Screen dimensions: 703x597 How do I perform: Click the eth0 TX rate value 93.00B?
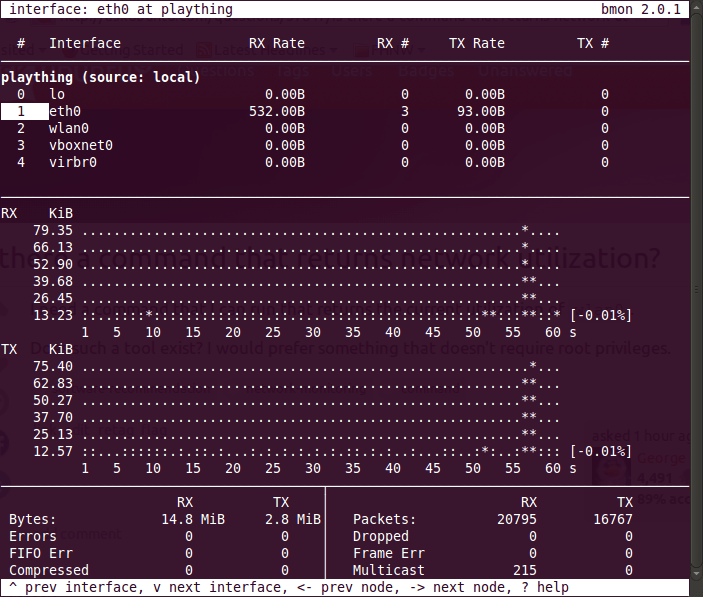coord(480,111)
